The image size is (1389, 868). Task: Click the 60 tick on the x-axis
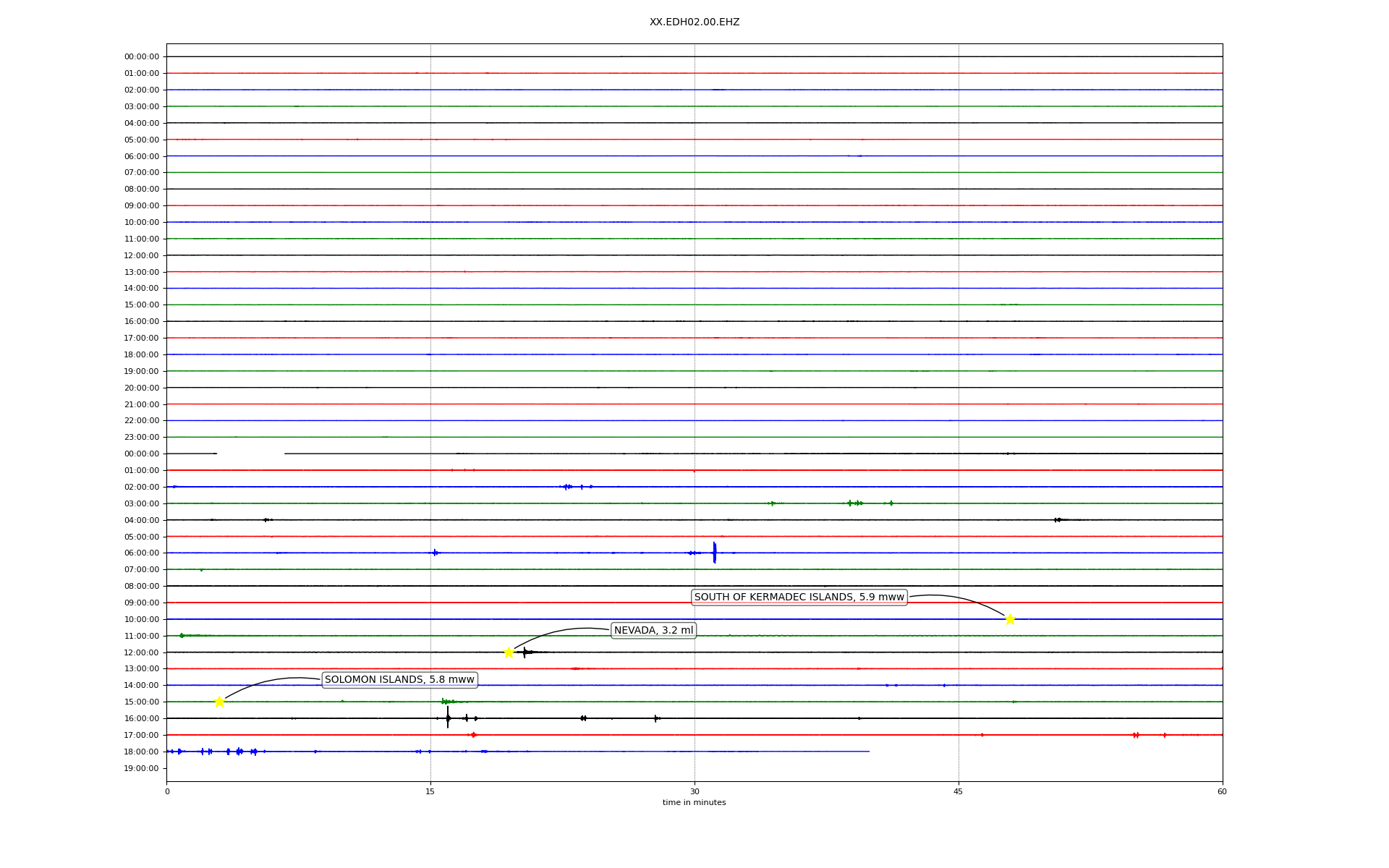[1221, 791]
